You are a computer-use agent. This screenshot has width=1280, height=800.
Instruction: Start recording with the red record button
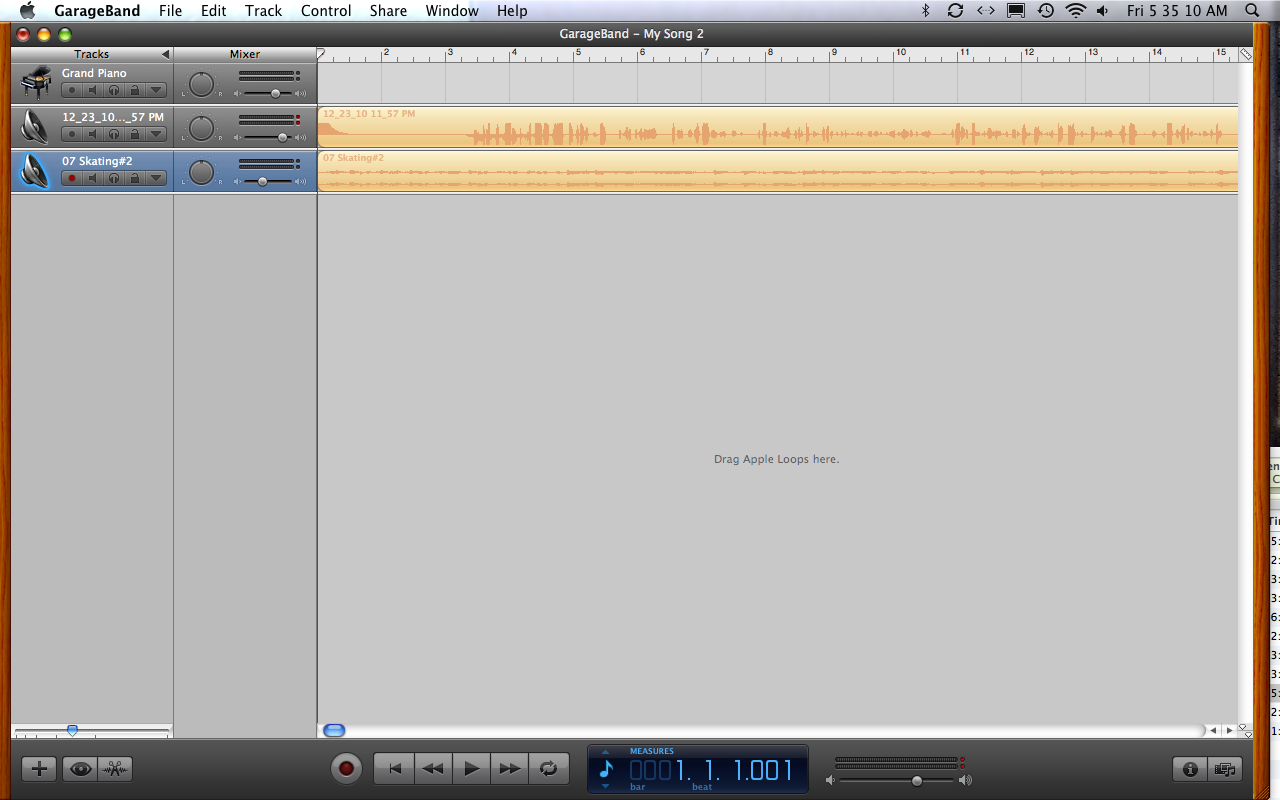coord(346,768)
